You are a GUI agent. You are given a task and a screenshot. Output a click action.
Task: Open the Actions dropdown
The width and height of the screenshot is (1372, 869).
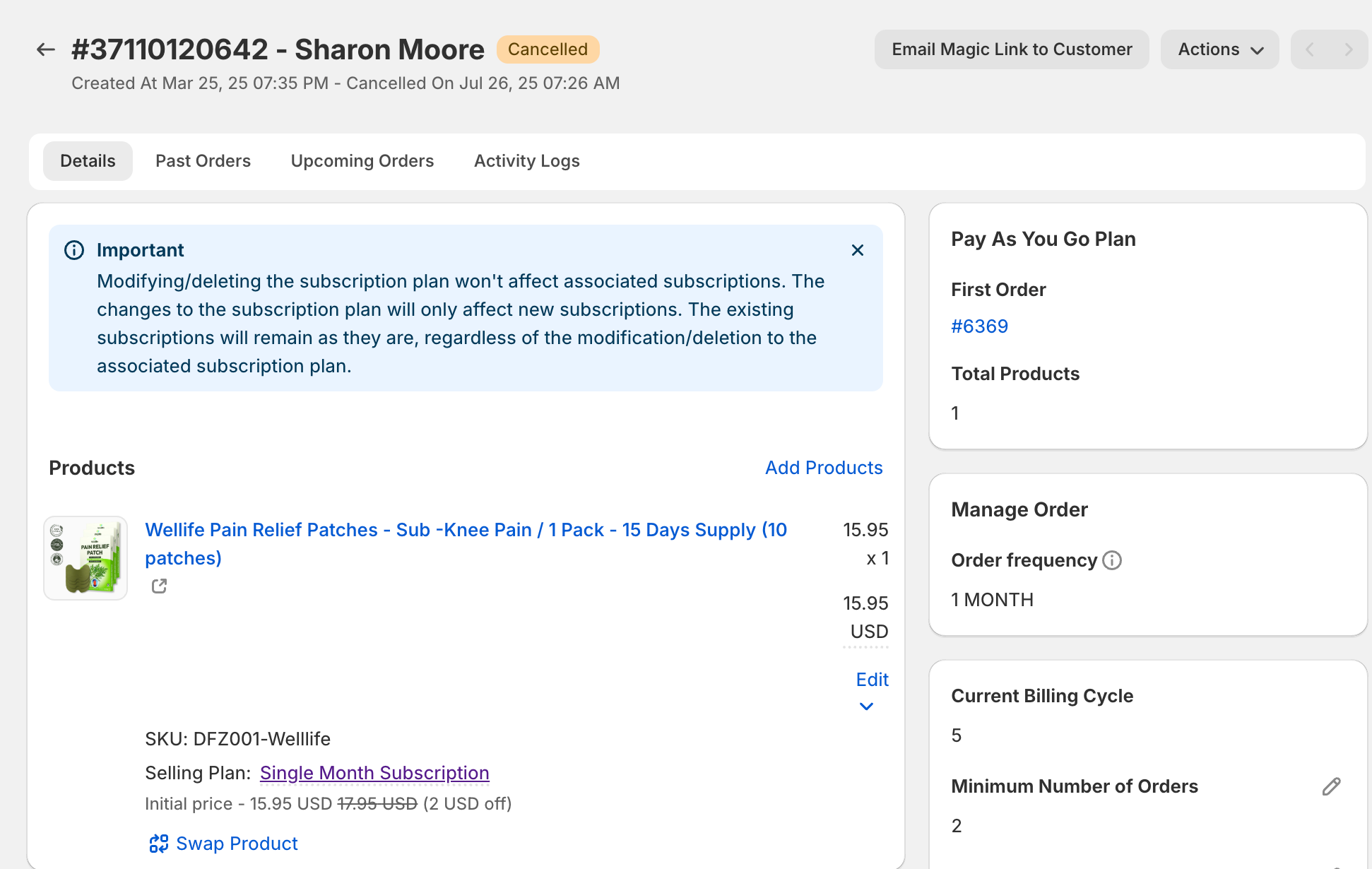(1220, 49)
